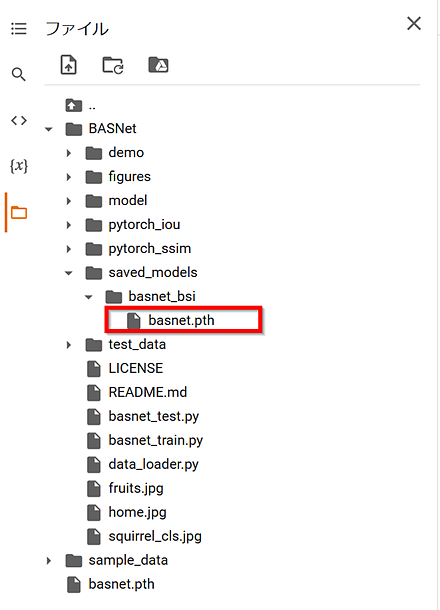Close the Files panel
Screen dimensions: 440x610
point(414,24)
